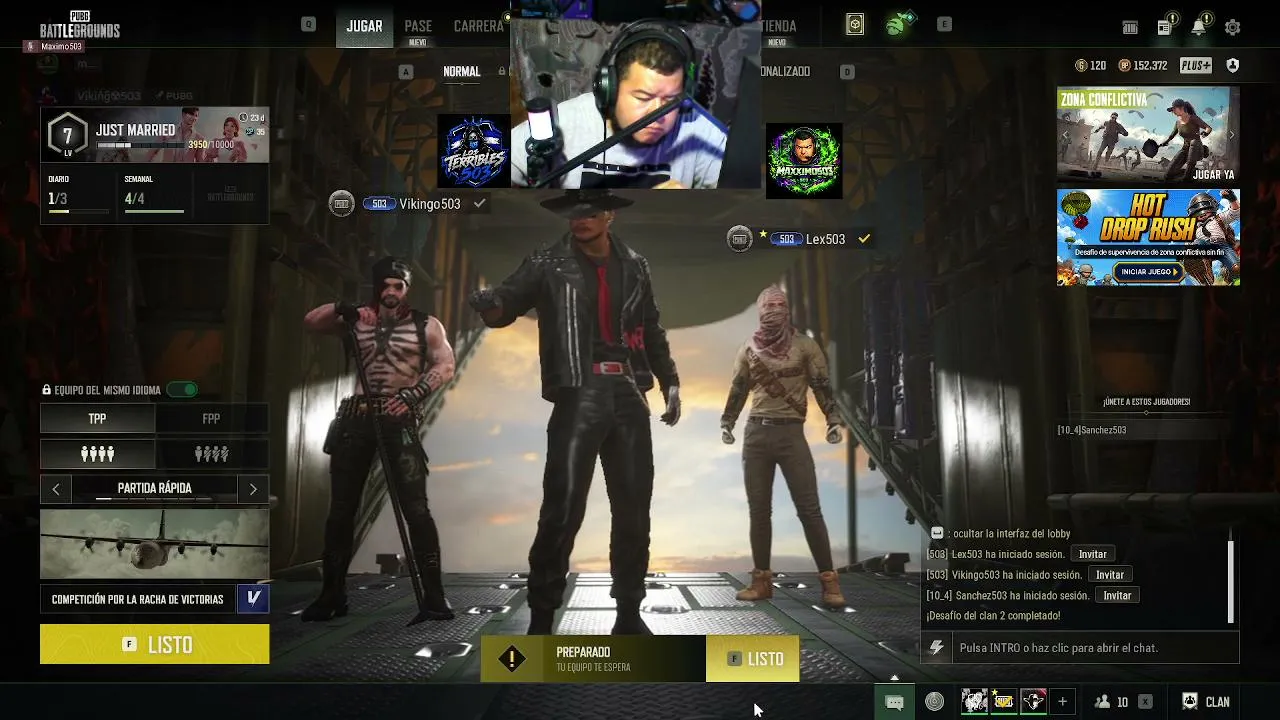1280x720 pixels.
Task: Click the Maxximo503 logo
Action: coord(804,161)
